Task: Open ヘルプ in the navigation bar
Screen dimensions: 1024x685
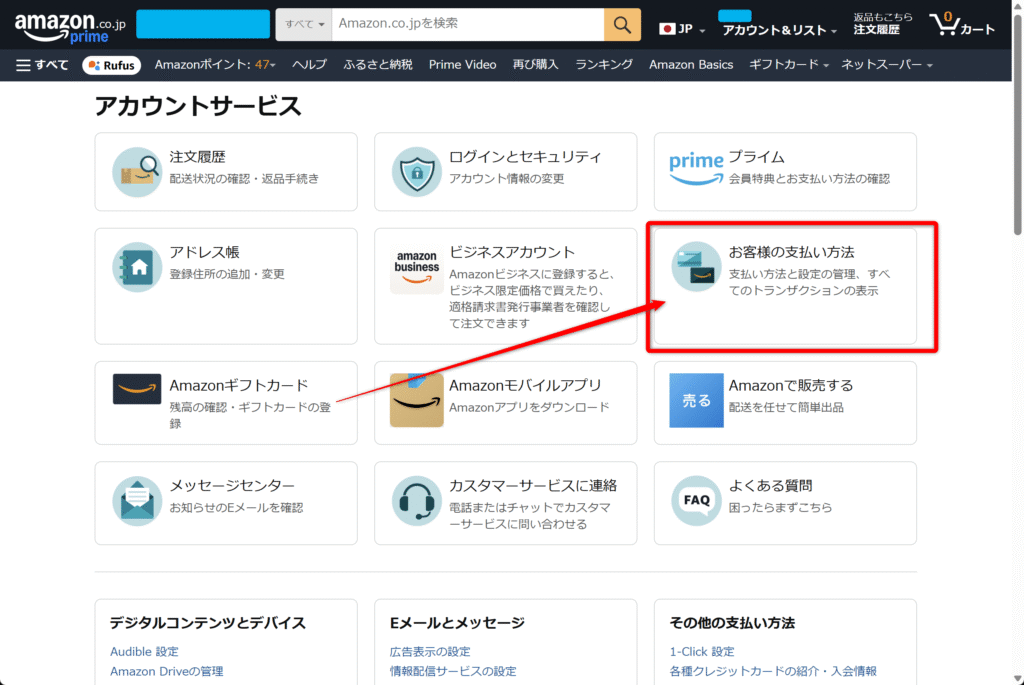Action: pos(309,65)
